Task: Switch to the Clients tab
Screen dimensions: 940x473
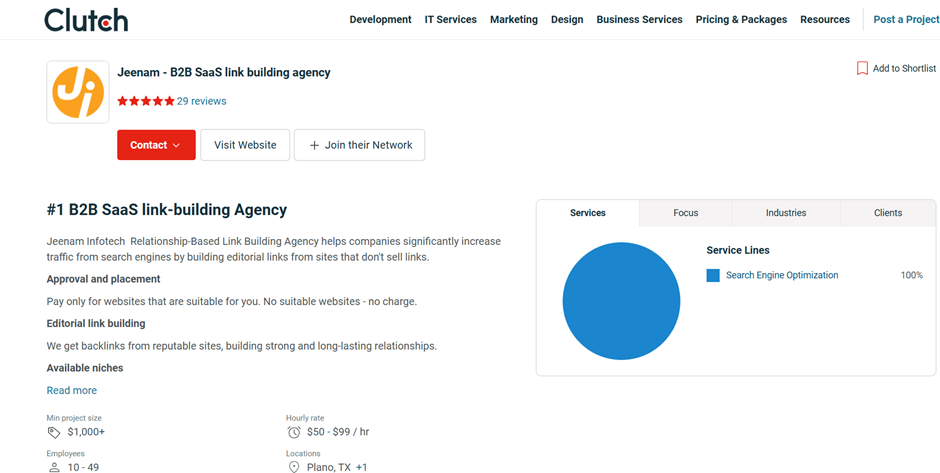Action: pyautogui.click(x=888, y=213)
